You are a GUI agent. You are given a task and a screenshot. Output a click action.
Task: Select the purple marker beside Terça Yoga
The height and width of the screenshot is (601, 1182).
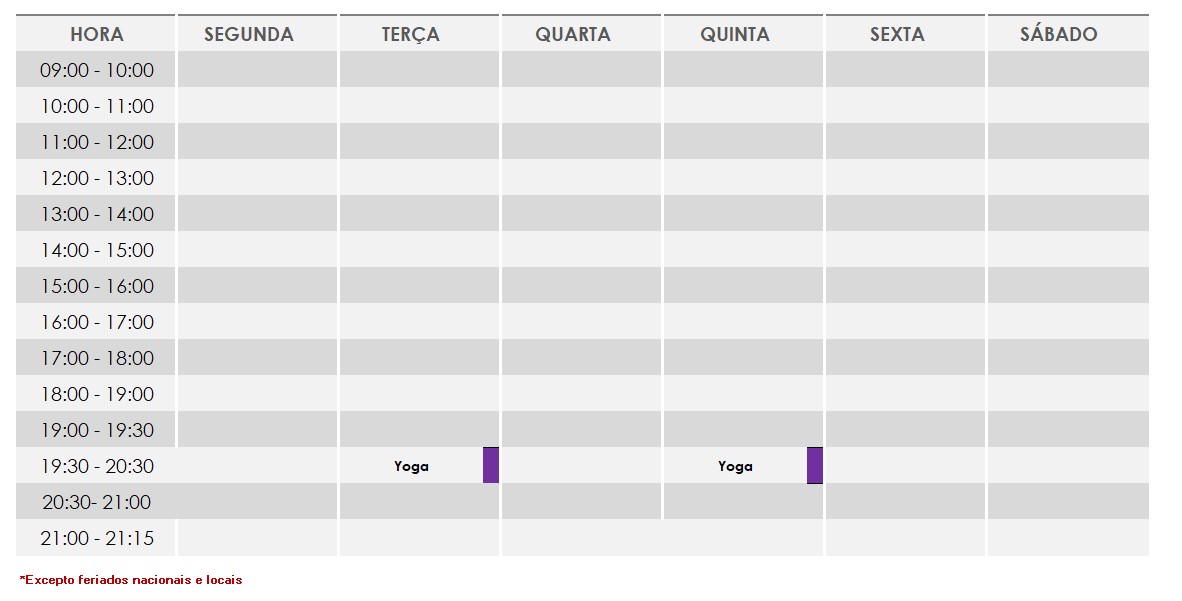coord(490,465)
